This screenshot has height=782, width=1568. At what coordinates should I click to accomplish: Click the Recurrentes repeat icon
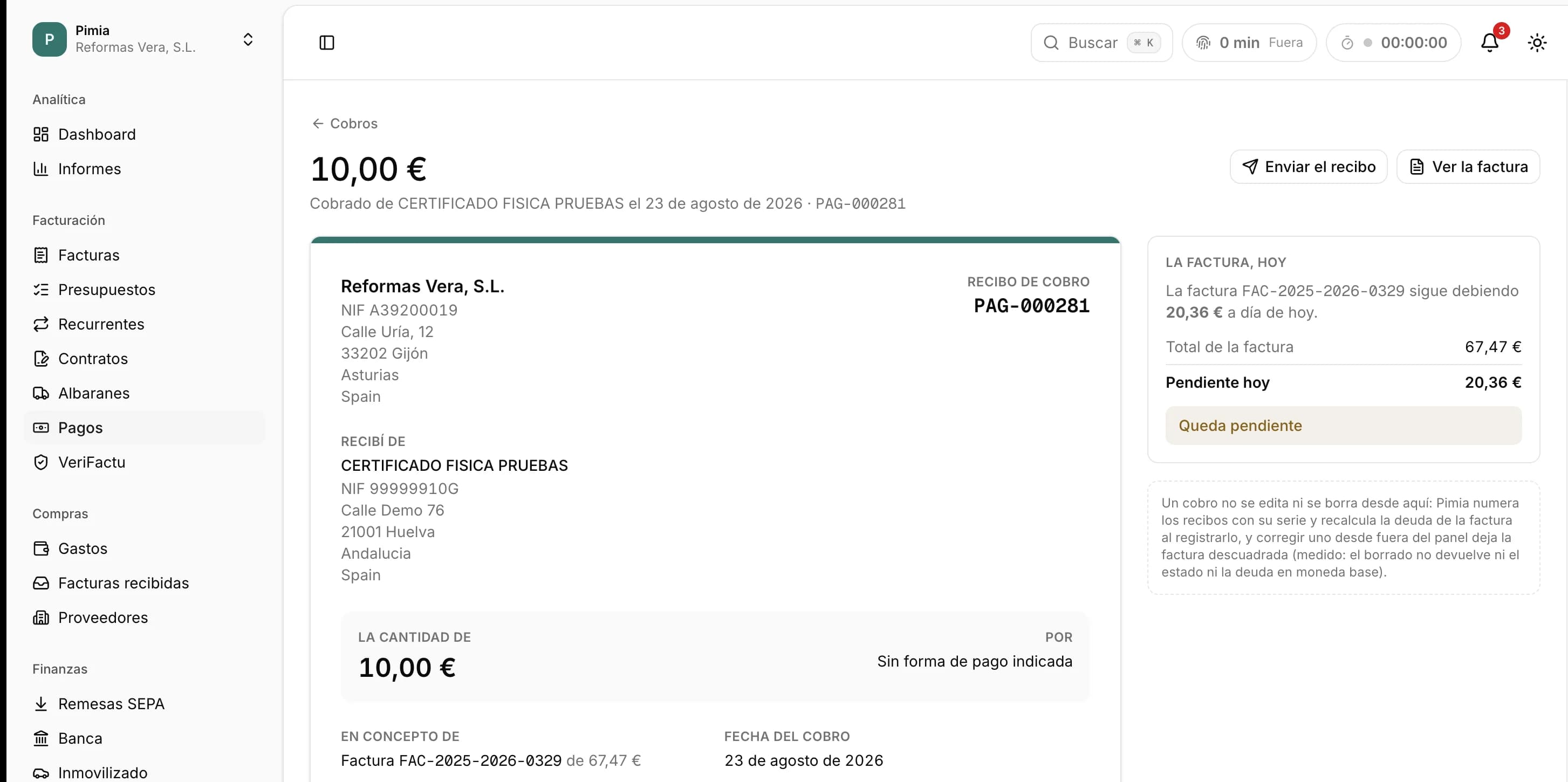point(41,324)
